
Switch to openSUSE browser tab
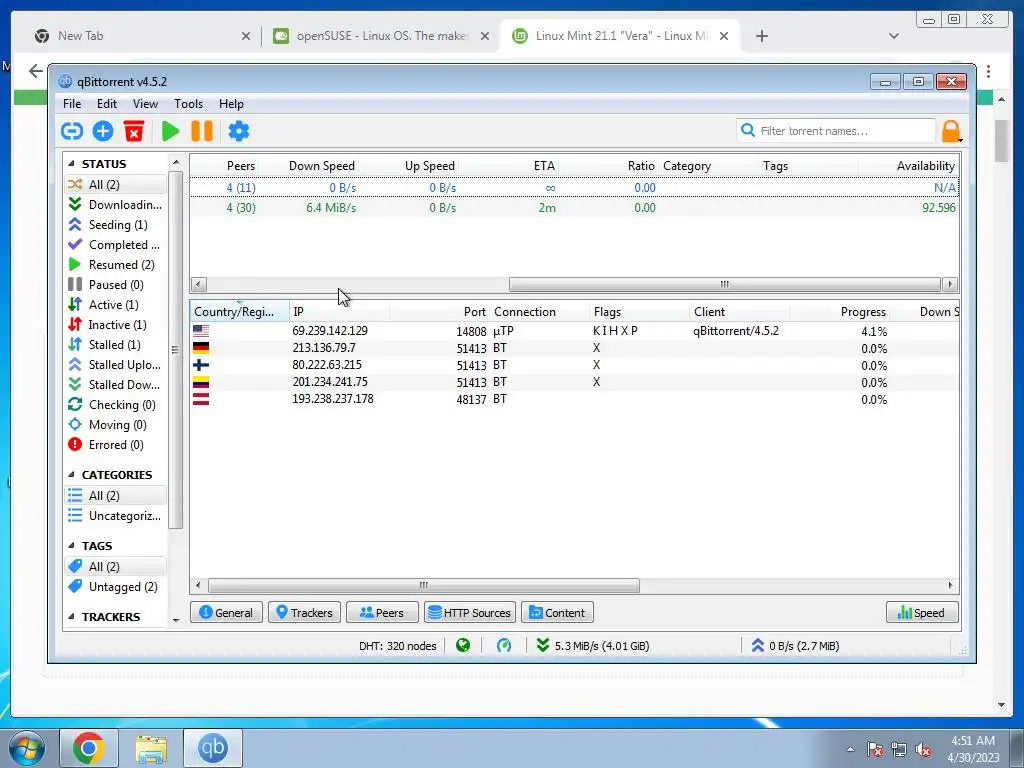(x=380, y=36)
